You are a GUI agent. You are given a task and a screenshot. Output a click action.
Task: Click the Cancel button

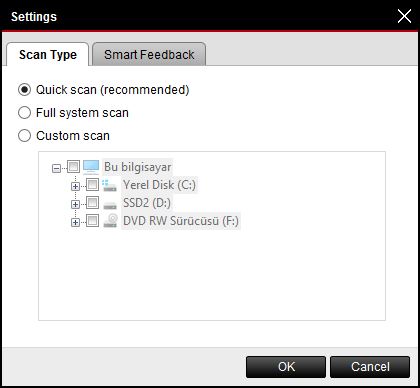pos(370,367)
